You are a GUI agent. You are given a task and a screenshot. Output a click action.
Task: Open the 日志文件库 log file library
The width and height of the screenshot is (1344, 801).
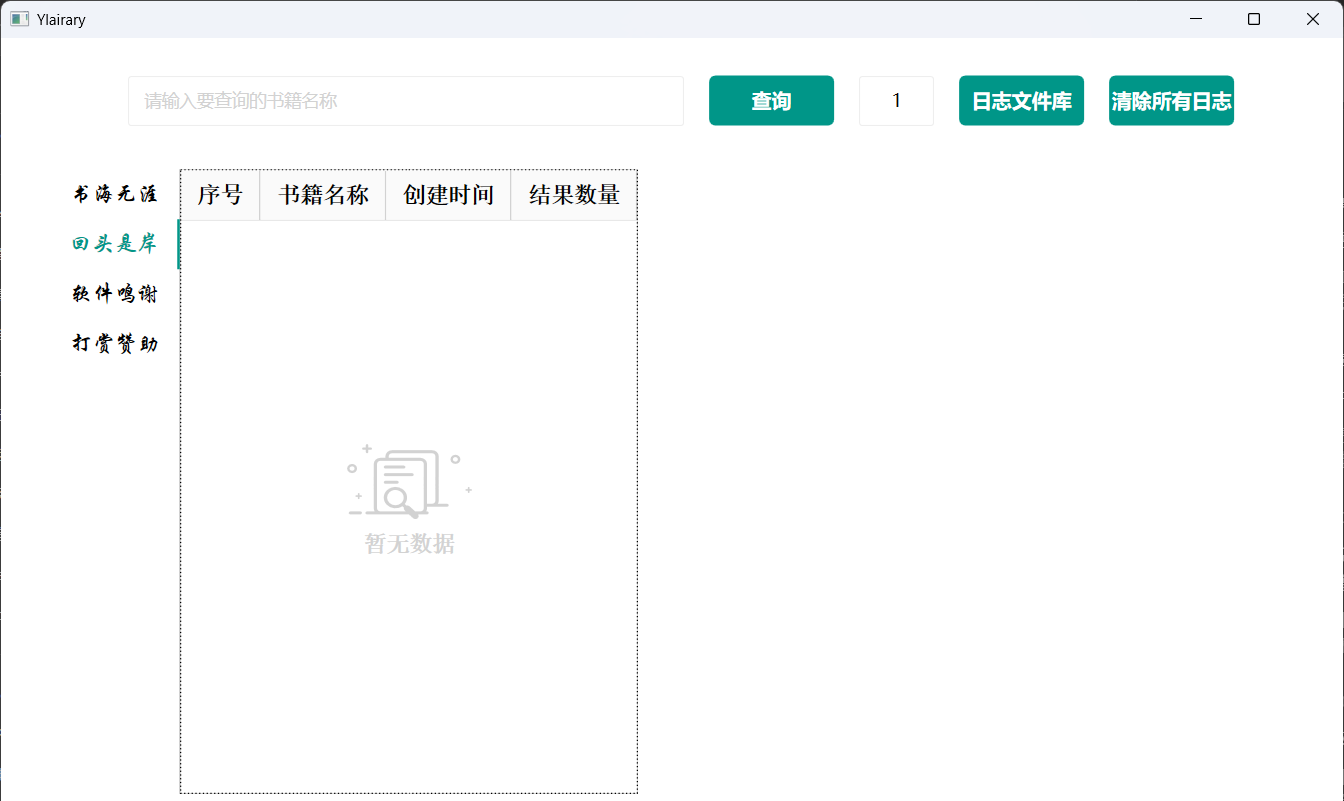pos(1021,100)
